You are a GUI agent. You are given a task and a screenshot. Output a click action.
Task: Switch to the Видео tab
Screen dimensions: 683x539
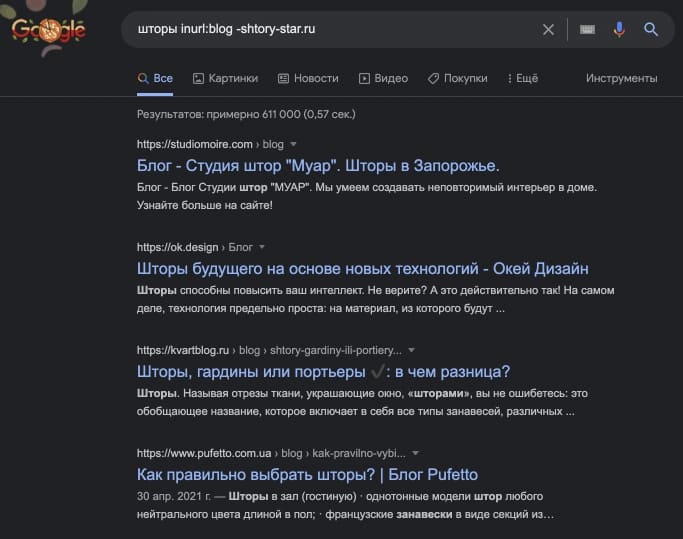[x=383, y=78]
